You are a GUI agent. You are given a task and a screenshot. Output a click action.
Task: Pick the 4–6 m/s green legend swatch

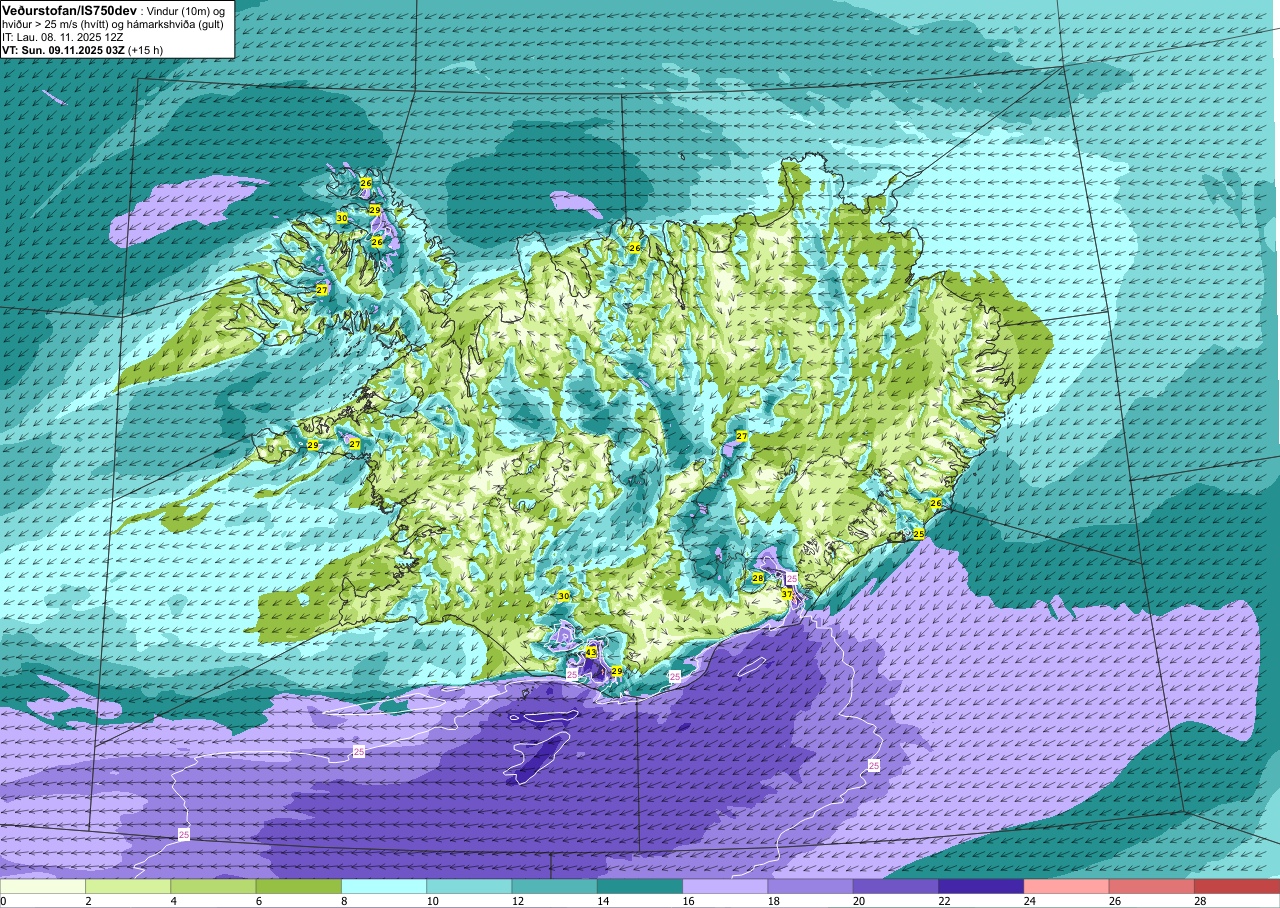213,886
